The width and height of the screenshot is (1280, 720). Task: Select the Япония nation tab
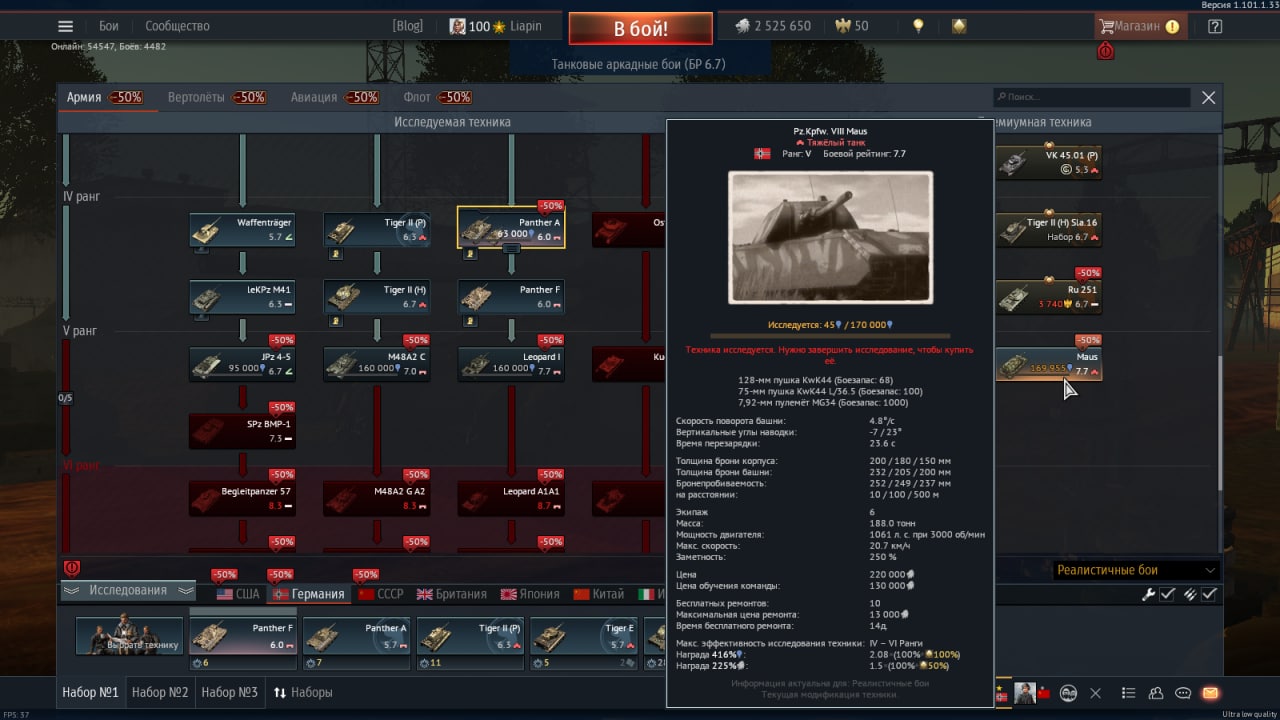tap(530, 594)
